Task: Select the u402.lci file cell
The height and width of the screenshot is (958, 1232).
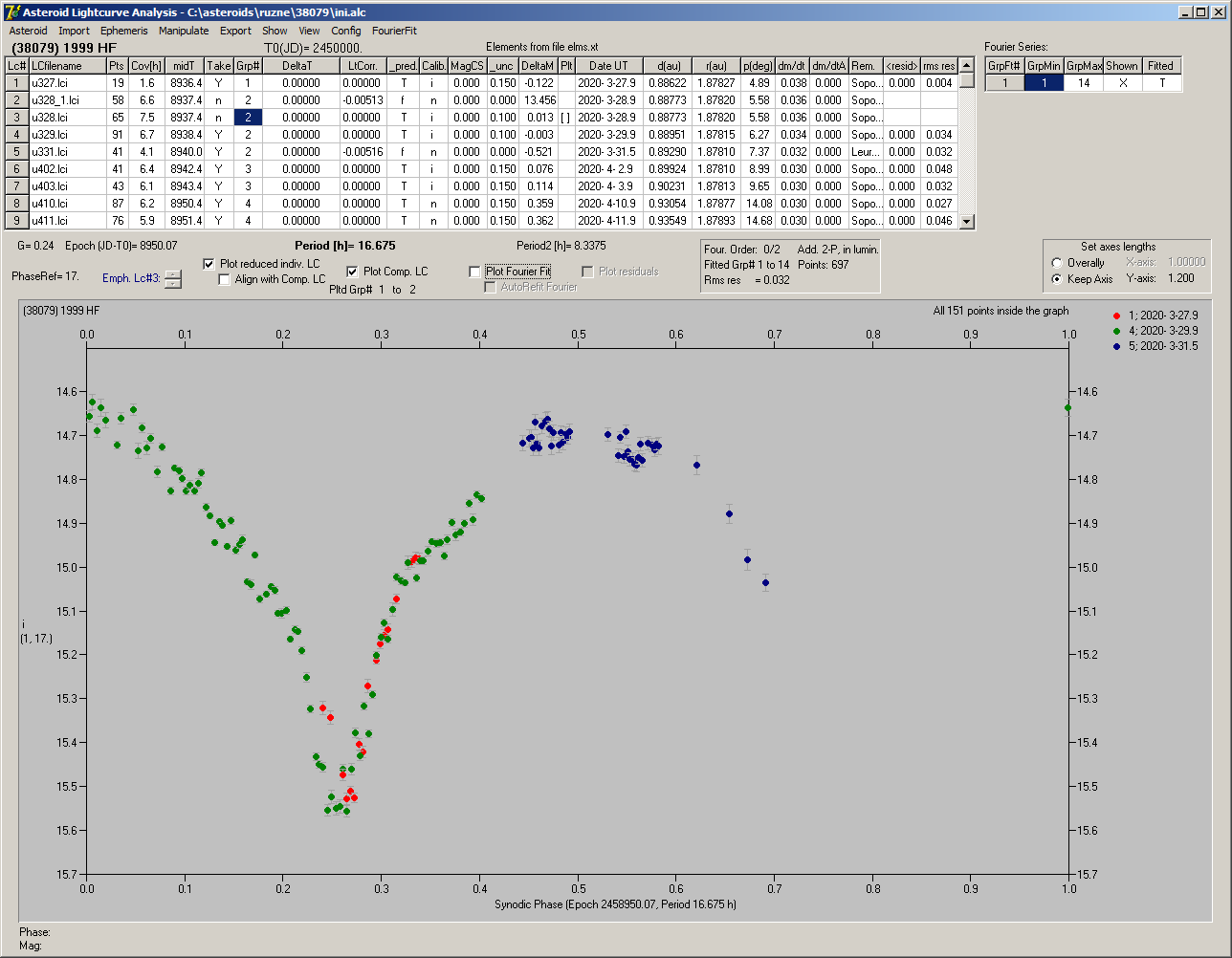Action: (x=66, y=169)
